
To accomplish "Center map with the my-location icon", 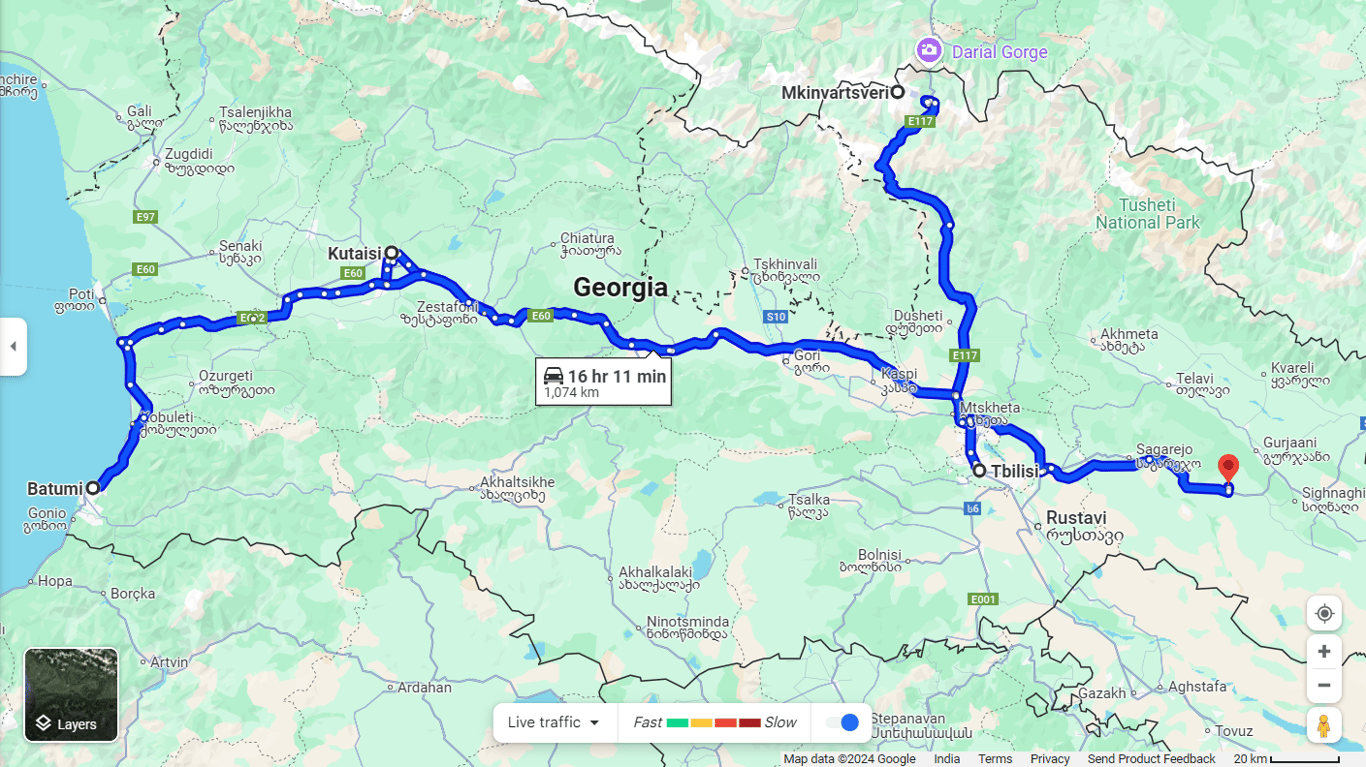I will point(1324,613).
